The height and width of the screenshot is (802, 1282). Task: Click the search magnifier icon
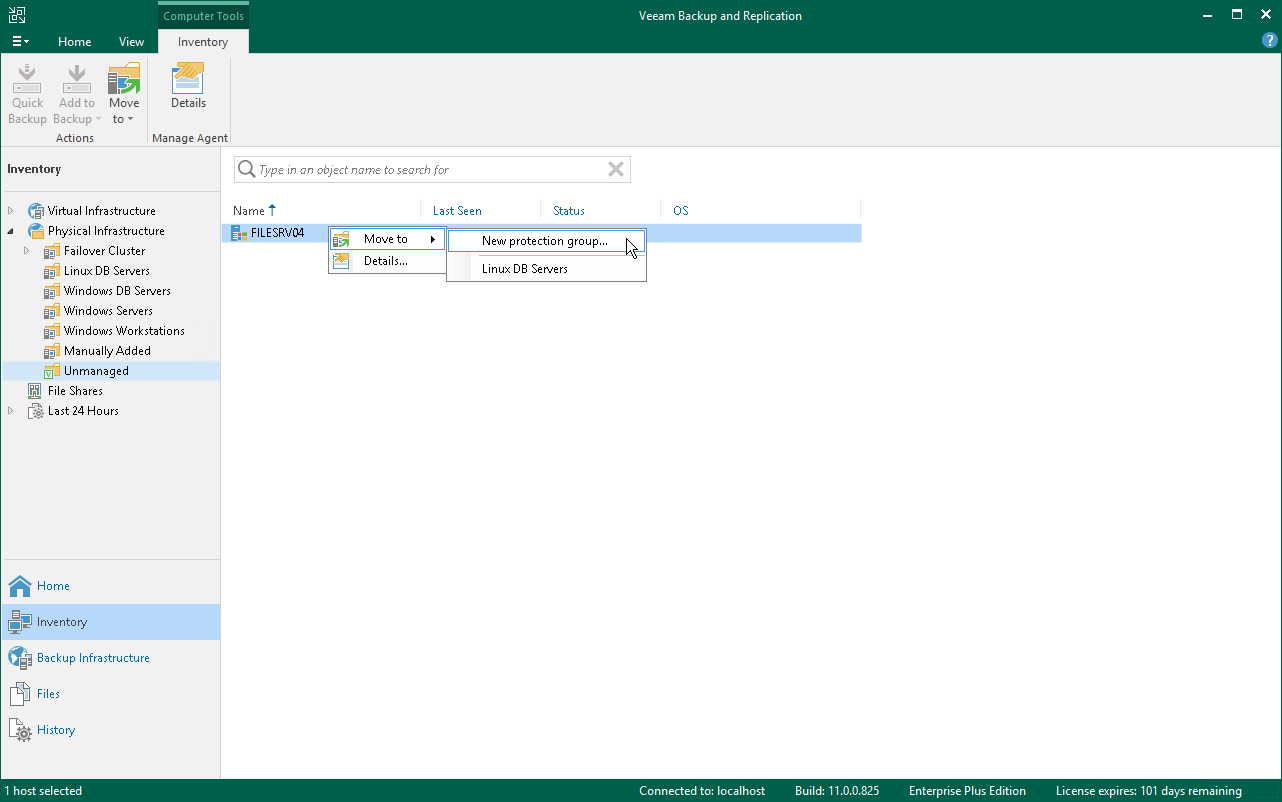tap(246, 170)
